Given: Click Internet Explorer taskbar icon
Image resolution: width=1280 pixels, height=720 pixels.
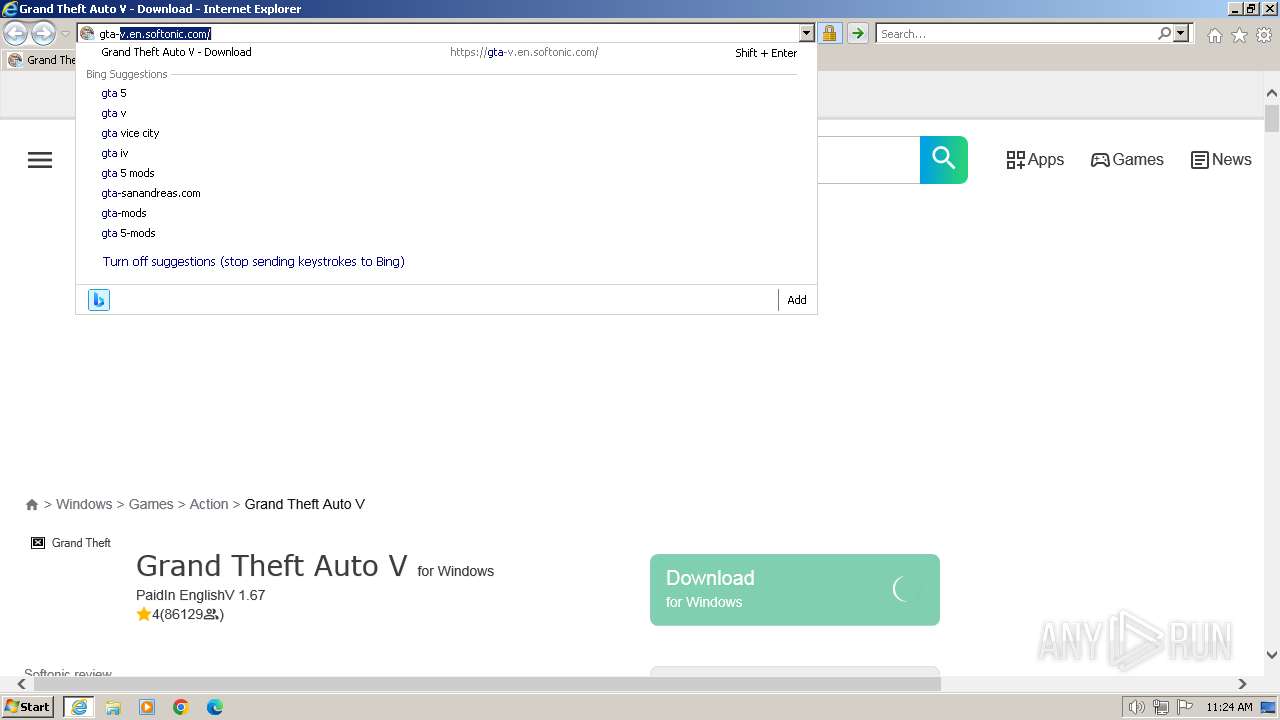Looking at the screenshot, I should pyautogui.click(x=79, y=707).
